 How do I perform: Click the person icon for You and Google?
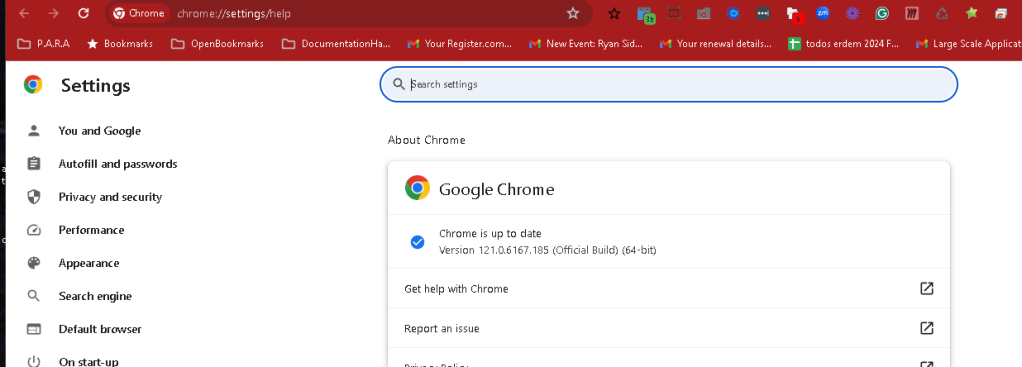(34, 130)
